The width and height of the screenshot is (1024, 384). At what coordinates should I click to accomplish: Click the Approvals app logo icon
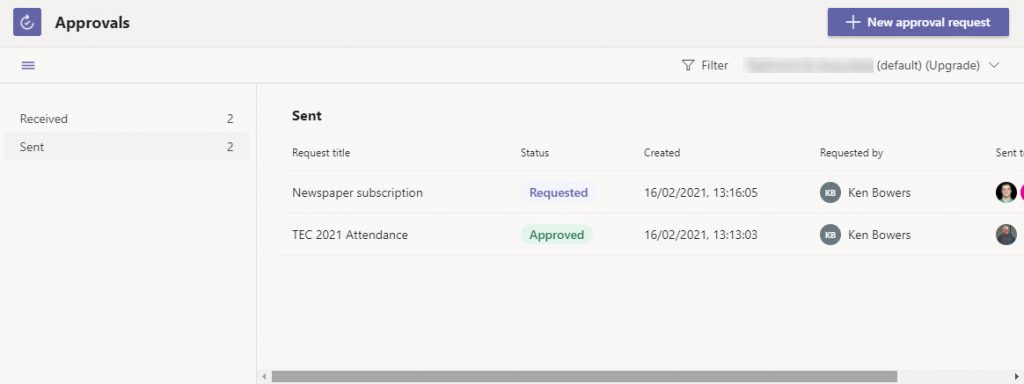[27, 22]
